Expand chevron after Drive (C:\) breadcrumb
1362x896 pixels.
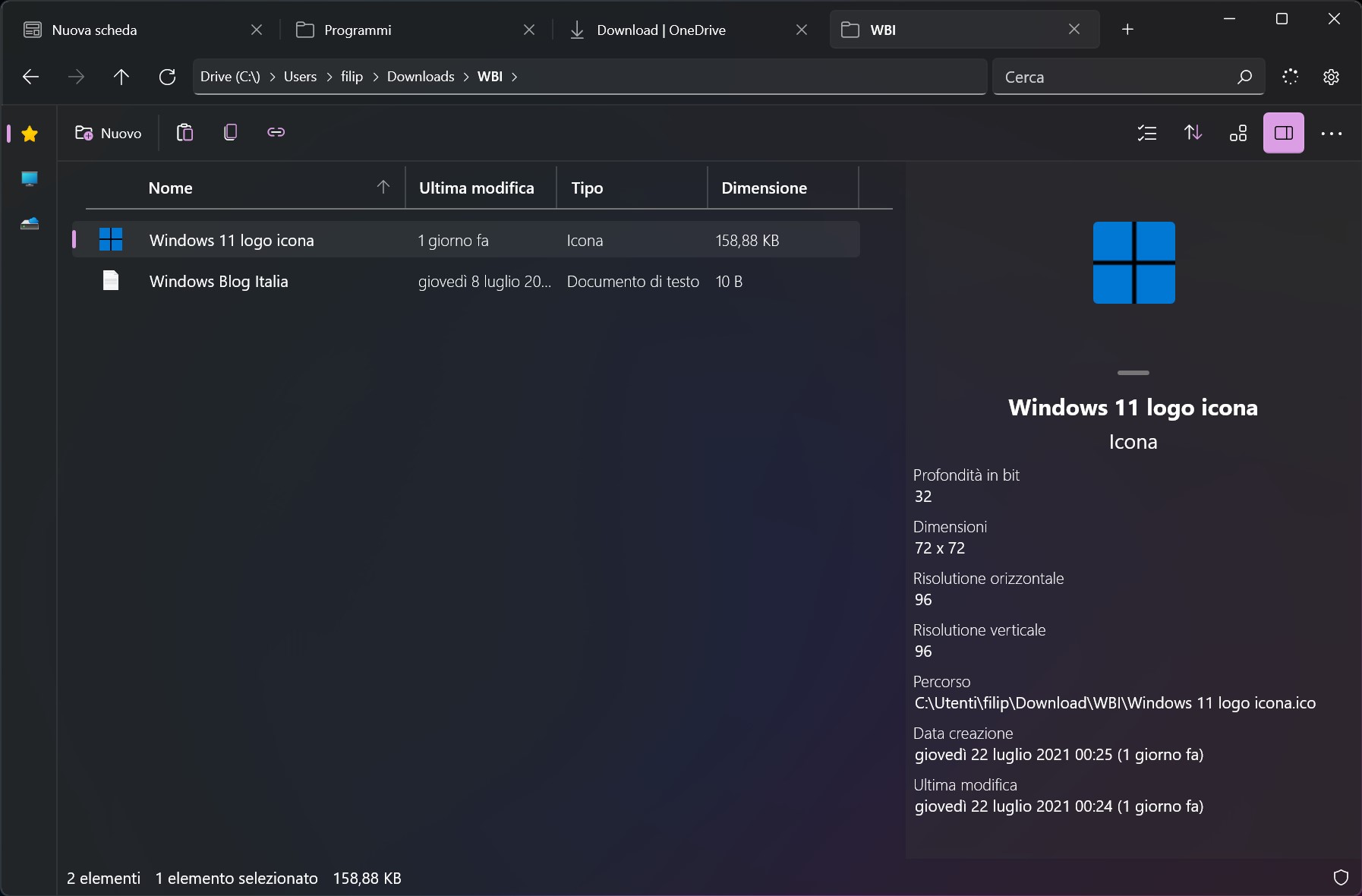point(273,77)
